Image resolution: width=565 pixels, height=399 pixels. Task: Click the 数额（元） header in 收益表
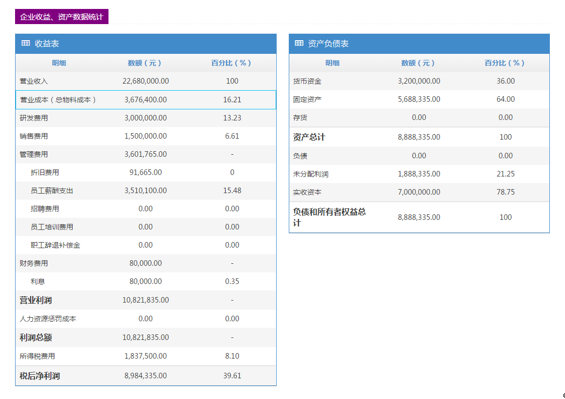coord(145,63)
